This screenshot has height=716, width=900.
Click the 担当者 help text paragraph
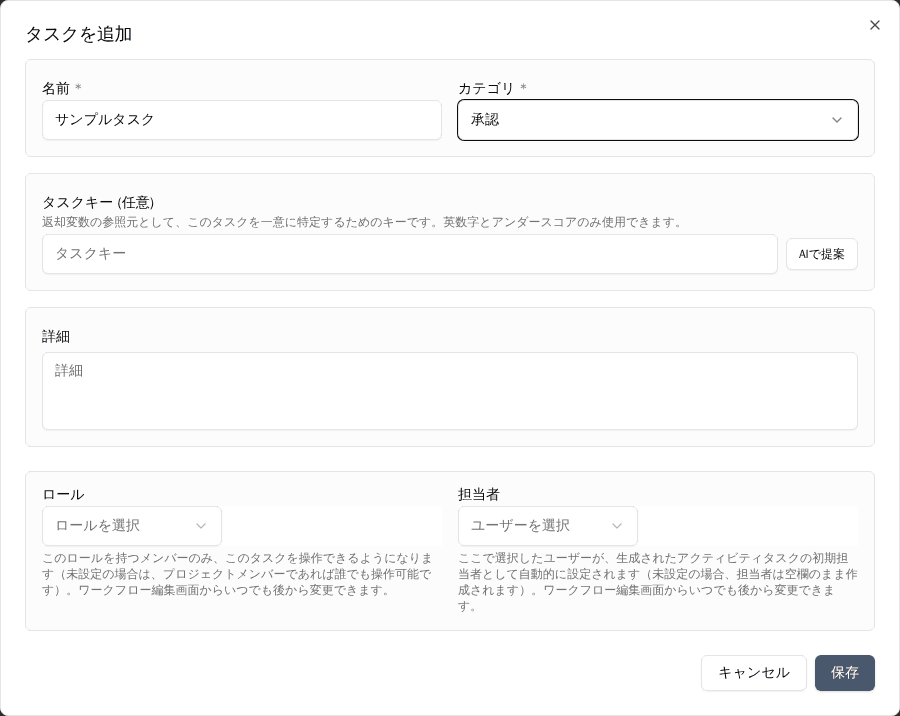[658, 582]
